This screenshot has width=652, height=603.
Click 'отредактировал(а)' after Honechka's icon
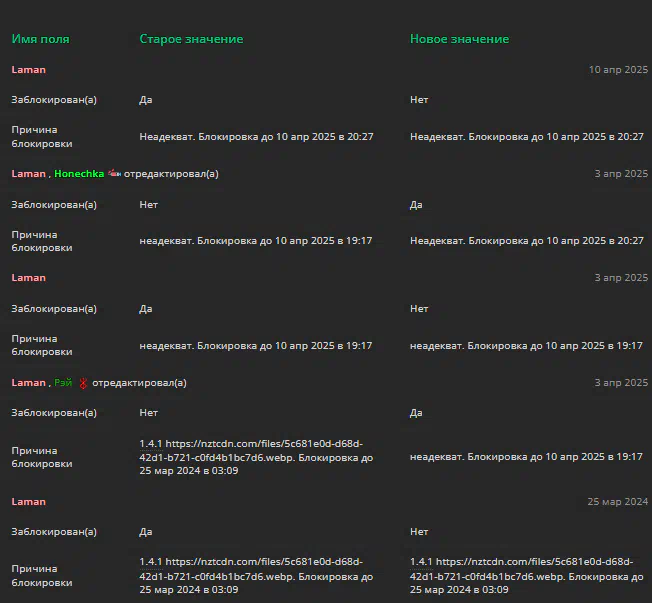point(171,174)
